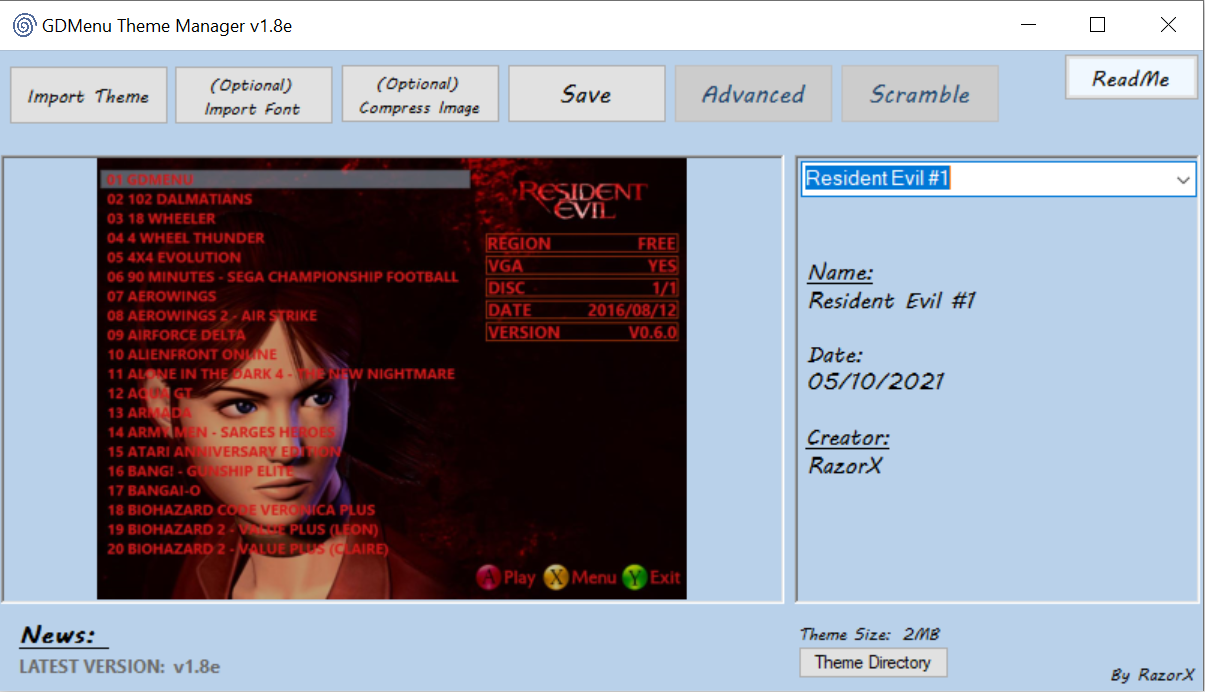
Task: Click the LATEST VERSION: v1.8e text
Action: click(x=120, y=666)
